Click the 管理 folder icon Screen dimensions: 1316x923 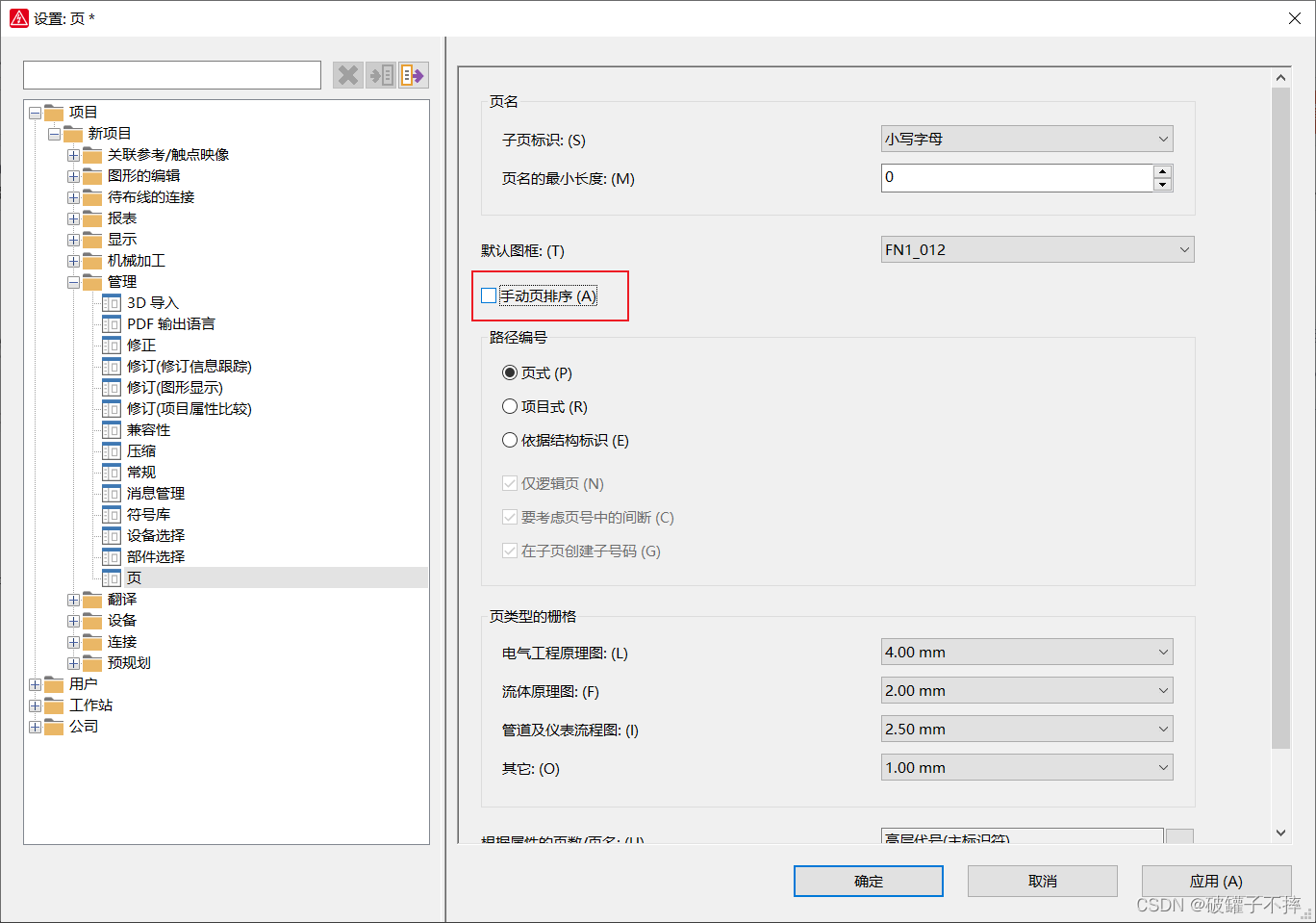[x=92, y=282]
